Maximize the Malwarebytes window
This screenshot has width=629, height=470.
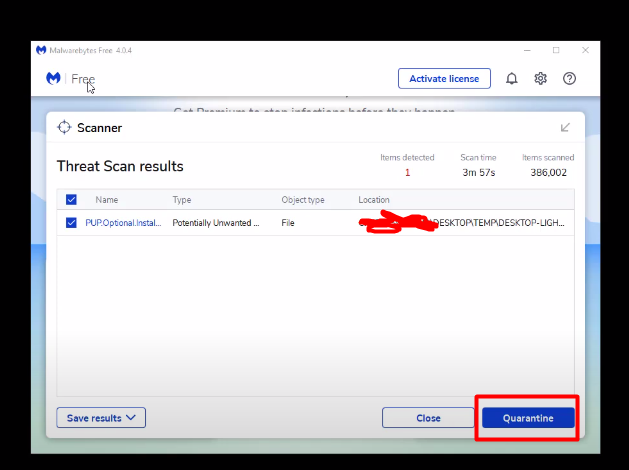point(556,50)
